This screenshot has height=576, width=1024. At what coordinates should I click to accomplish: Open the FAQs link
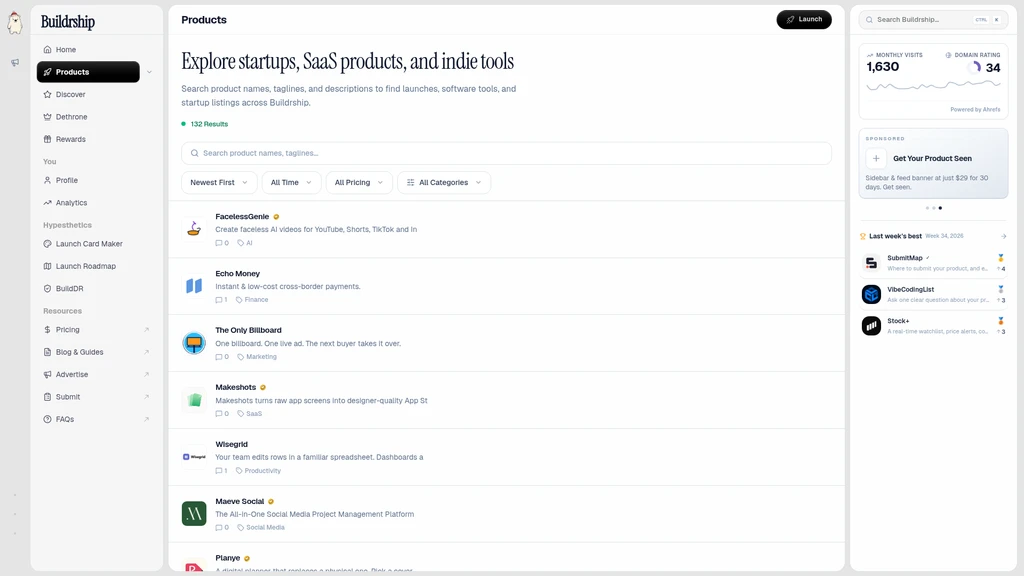point(65,419)
